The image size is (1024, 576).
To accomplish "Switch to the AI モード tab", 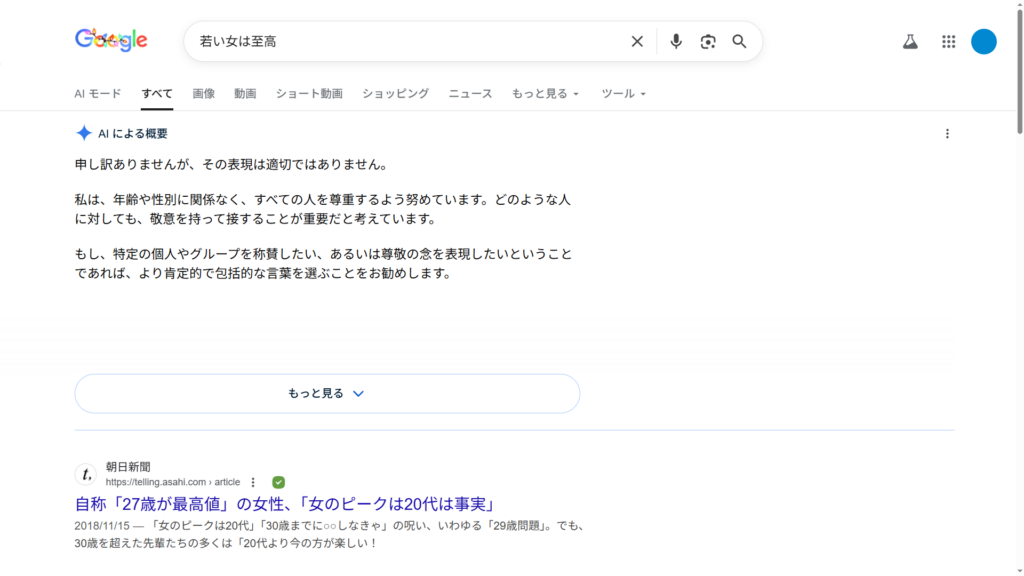I will click(x=98, y=94).
